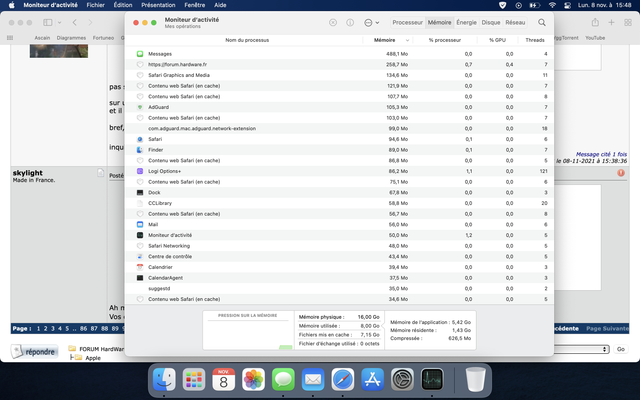
Task: Click the shield icon in menu bar
Action: click(x=502, y=5)
